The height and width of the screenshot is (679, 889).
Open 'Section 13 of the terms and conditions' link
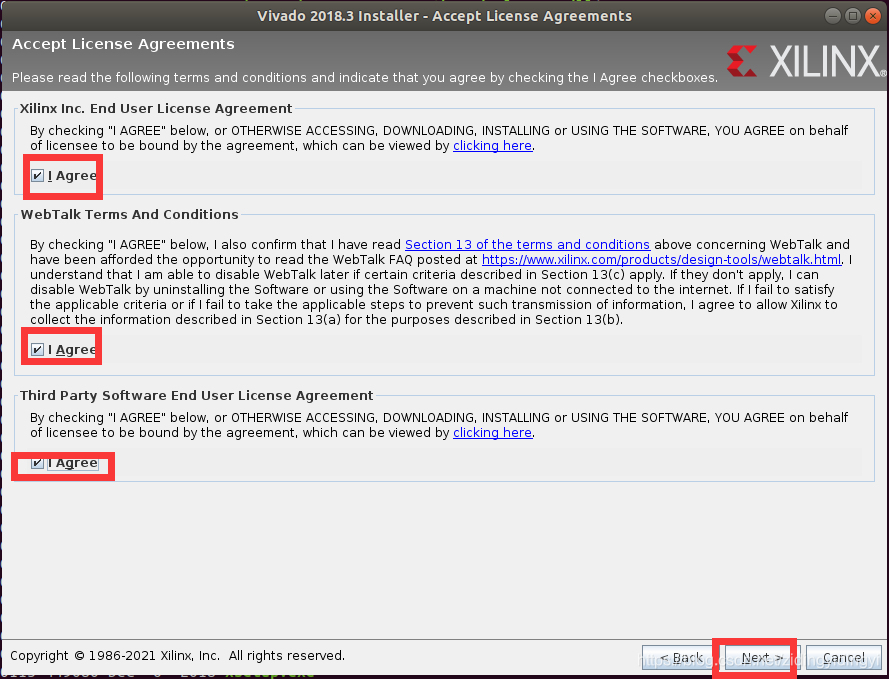[x=527, y=244]
